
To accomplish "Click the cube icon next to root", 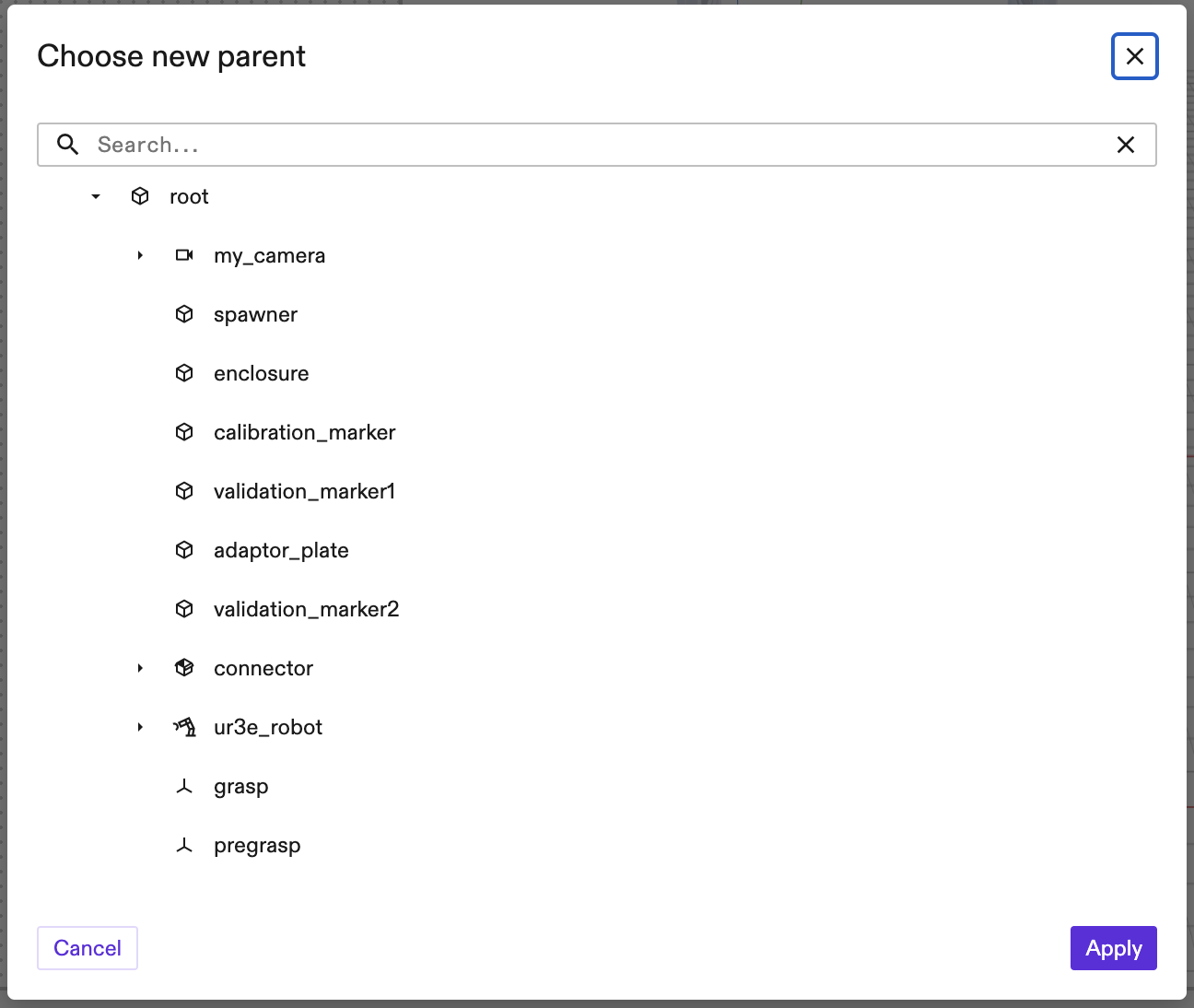I will pyautogui.click(x=140, y=196).
